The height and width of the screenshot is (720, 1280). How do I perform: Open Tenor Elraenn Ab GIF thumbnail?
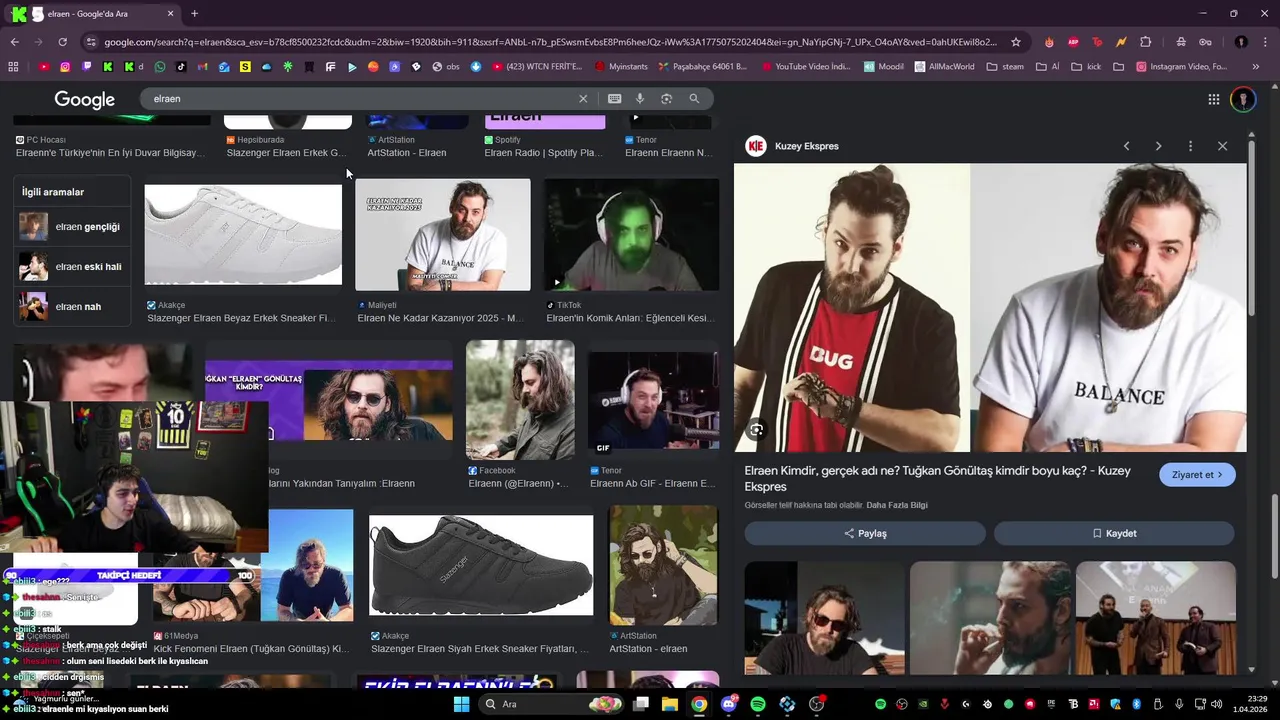[653, 400]
